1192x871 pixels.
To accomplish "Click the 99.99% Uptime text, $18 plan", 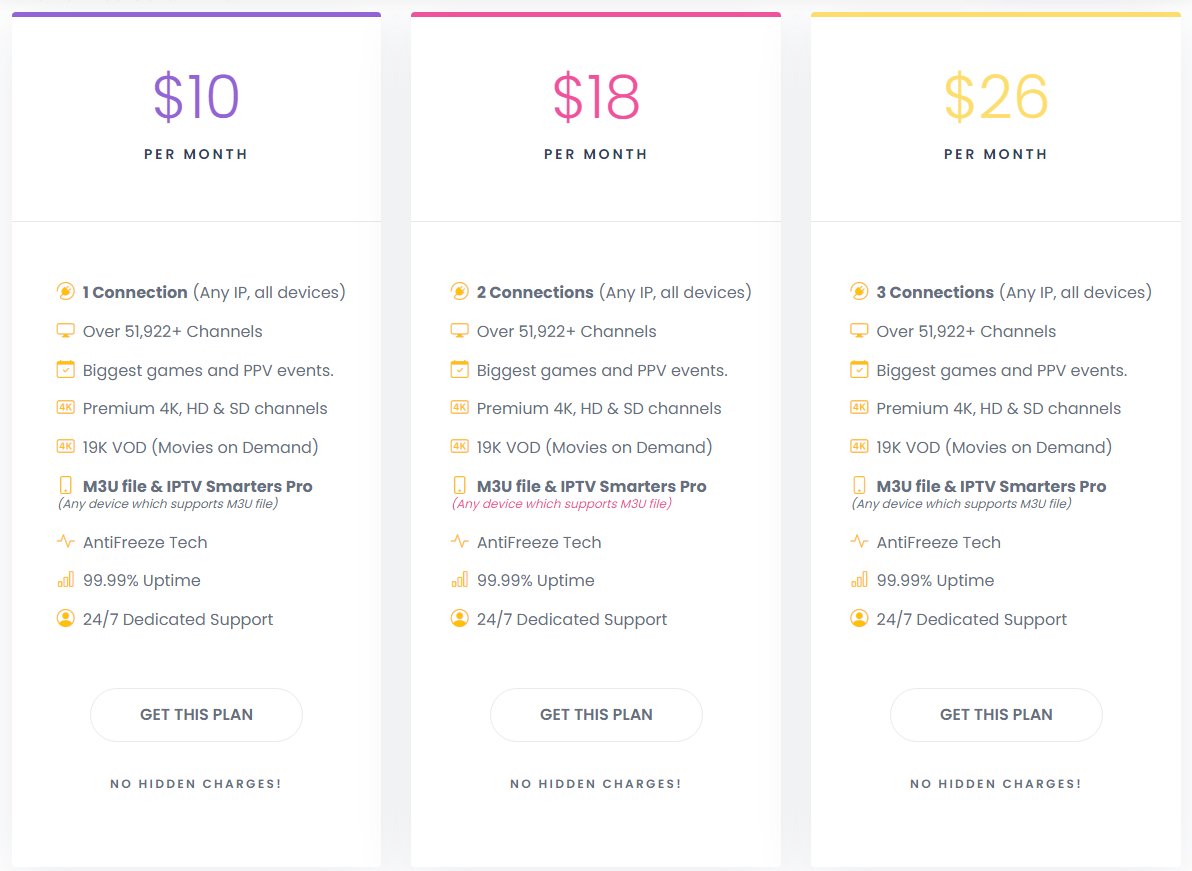I will click(x=535, y=580).
